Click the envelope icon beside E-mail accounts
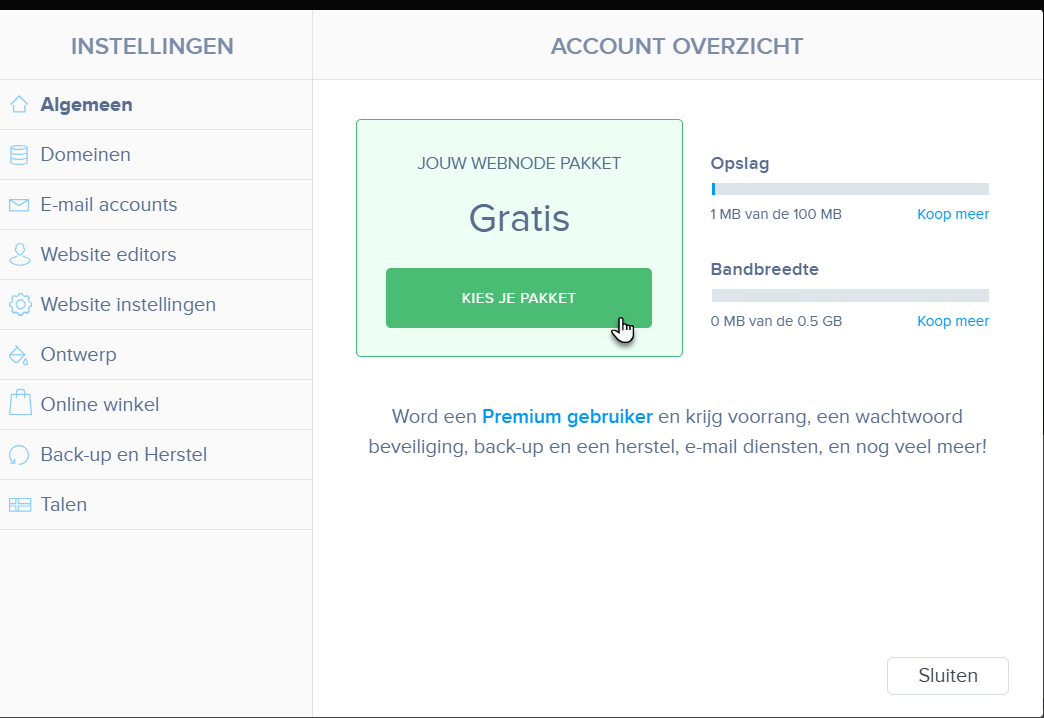This screenshot has height=718, width=1044. [x=19, y=204]
